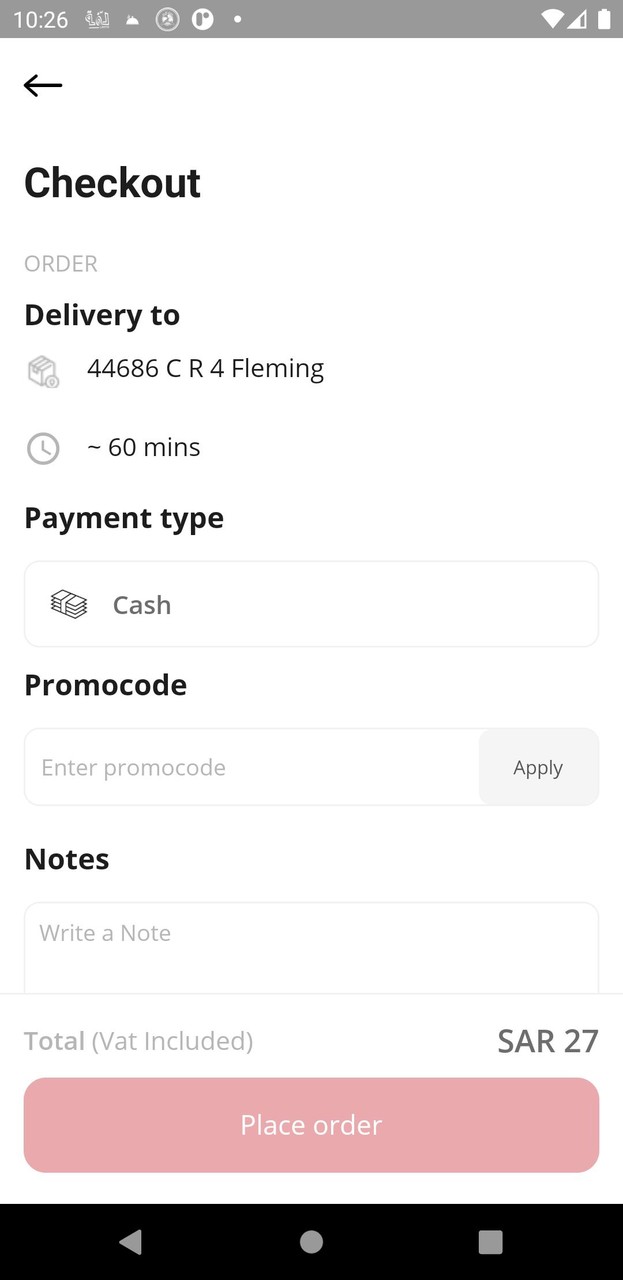Click the clock icon beside 60 mins
623x1280 pixels.
point(43,448)
